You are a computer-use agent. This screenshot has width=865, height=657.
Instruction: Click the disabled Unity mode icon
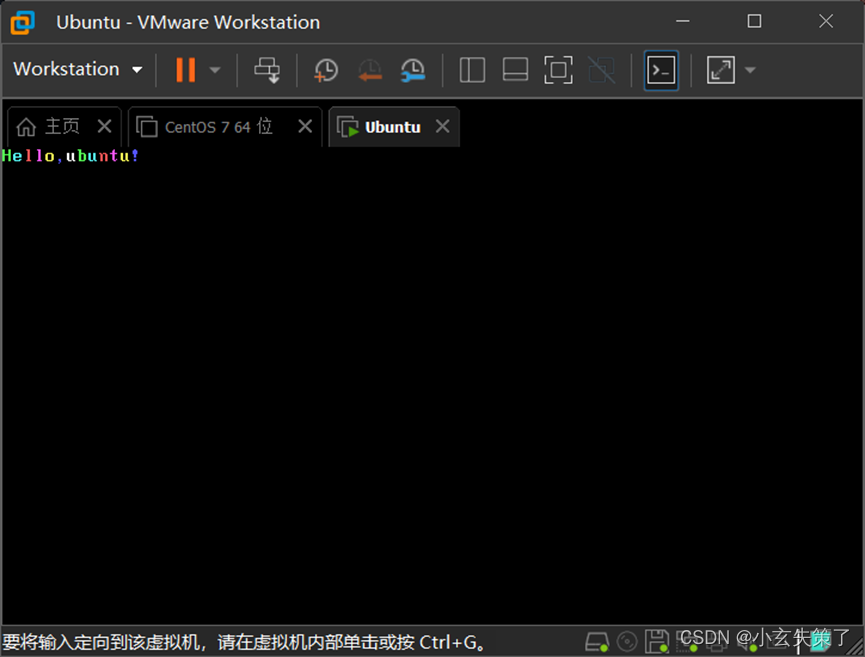(x=601, y=70)
